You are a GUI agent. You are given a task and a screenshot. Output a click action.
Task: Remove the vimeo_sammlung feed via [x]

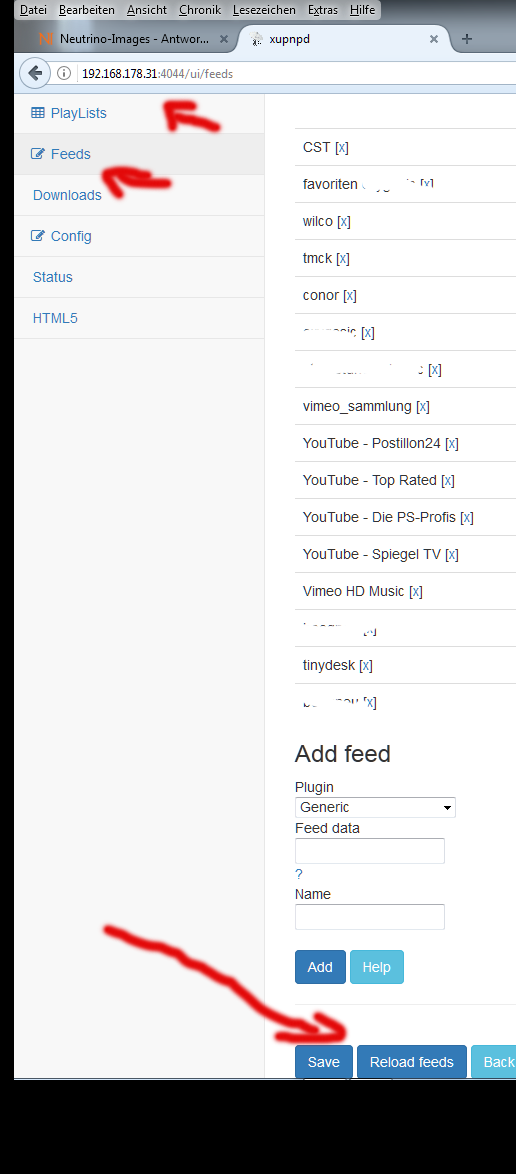point(422,406)
